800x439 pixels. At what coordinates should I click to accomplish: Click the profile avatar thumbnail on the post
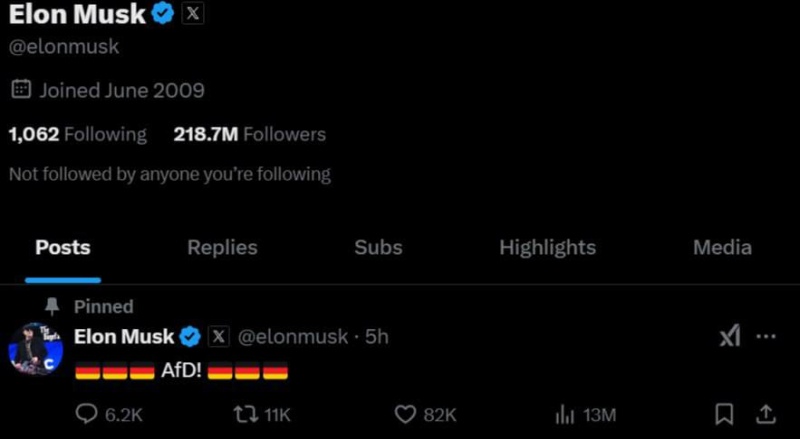point(35,352)
